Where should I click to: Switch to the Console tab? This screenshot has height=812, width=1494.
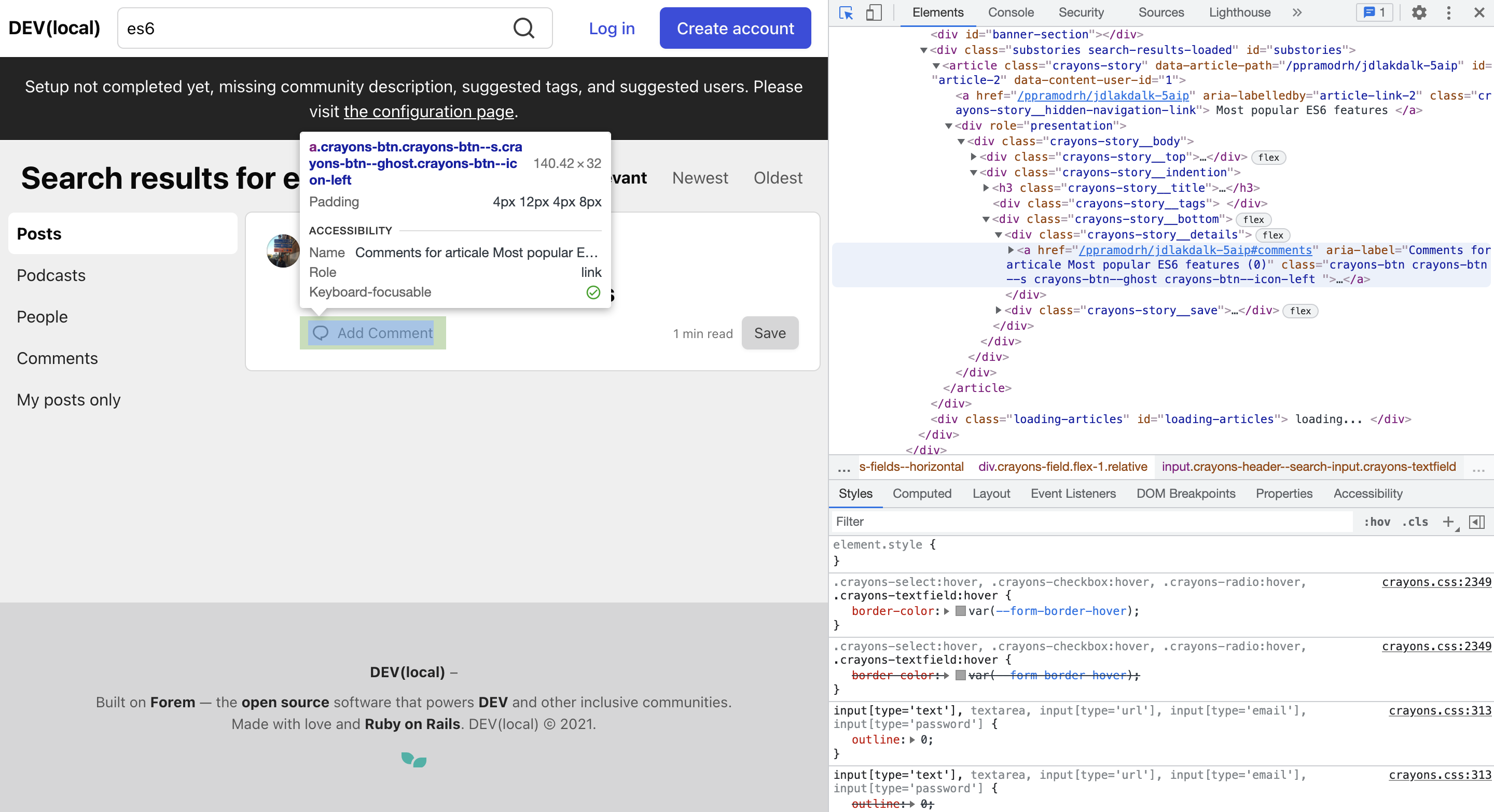tap(1011, 13)
